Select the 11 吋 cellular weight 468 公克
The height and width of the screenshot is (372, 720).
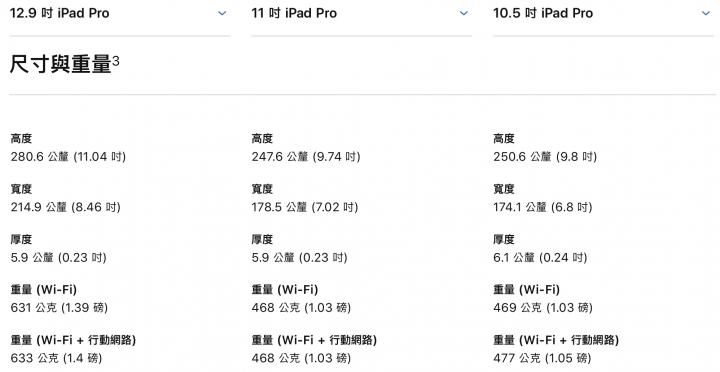301,358
